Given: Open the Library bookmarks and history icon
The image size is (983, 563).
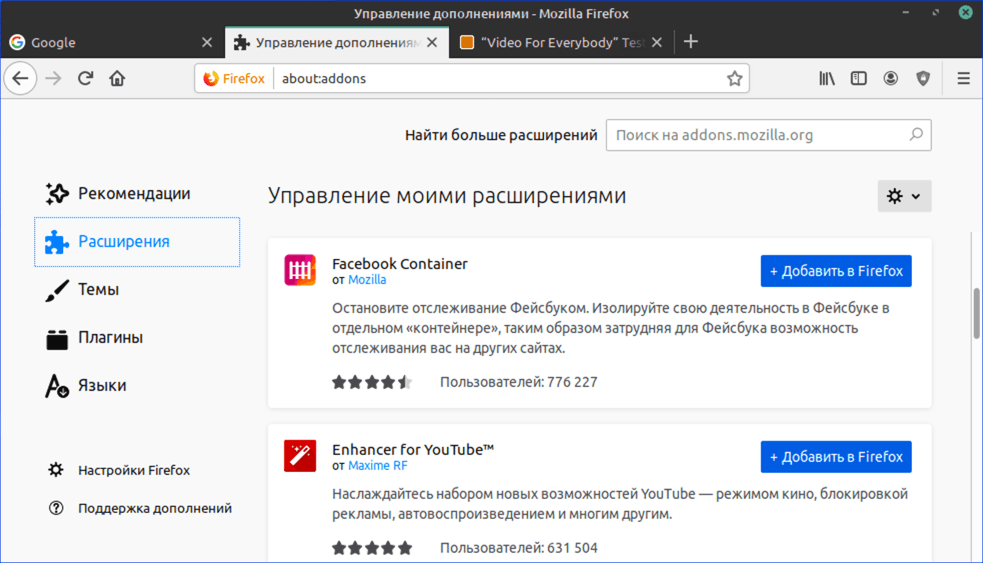Looking at the screenshot, I should coord(827,78).
